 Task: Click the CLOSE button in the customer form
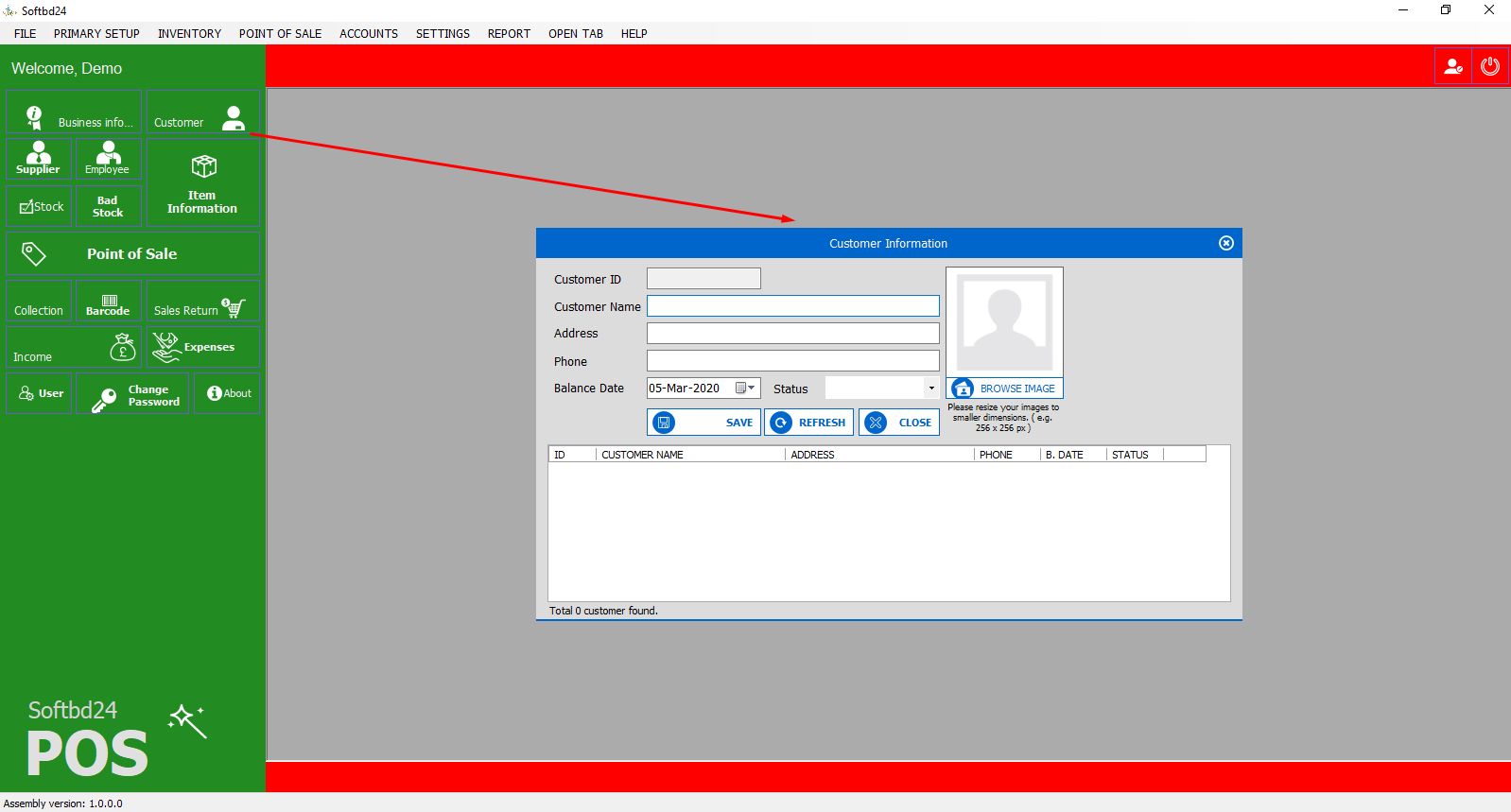(x=899, y=423)
